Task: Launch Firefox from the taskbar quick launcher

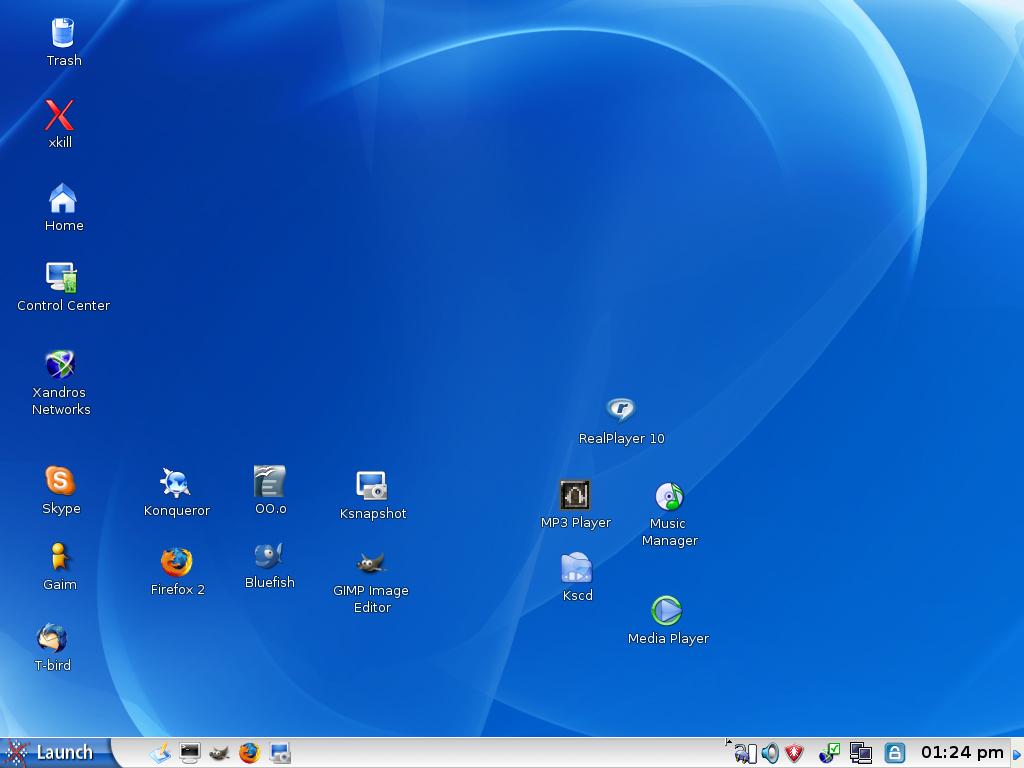Action: click(249, 753)
